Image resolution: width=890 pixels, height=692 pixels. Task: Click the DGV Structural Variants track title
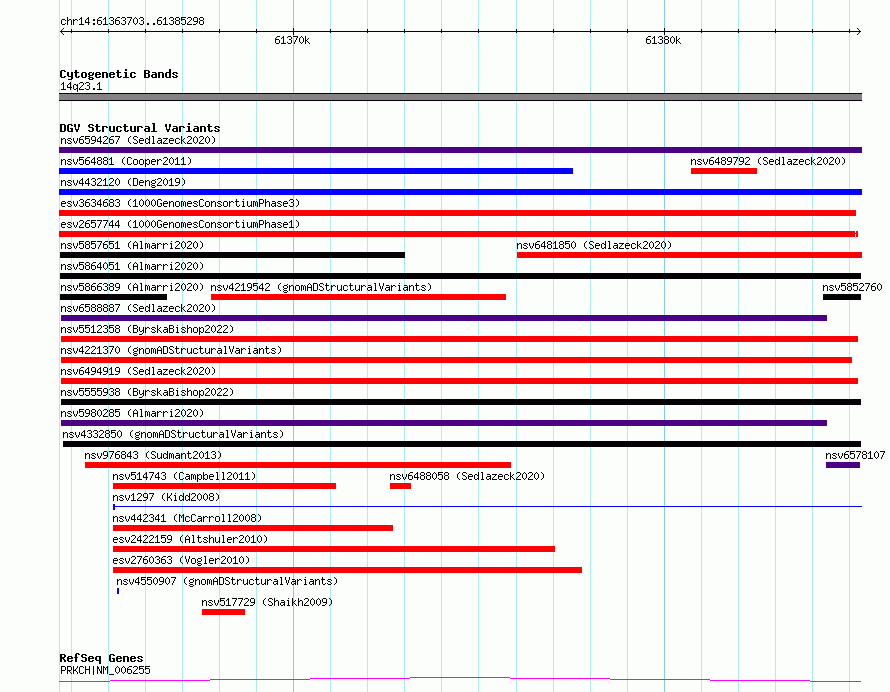[x=140, y=128]
